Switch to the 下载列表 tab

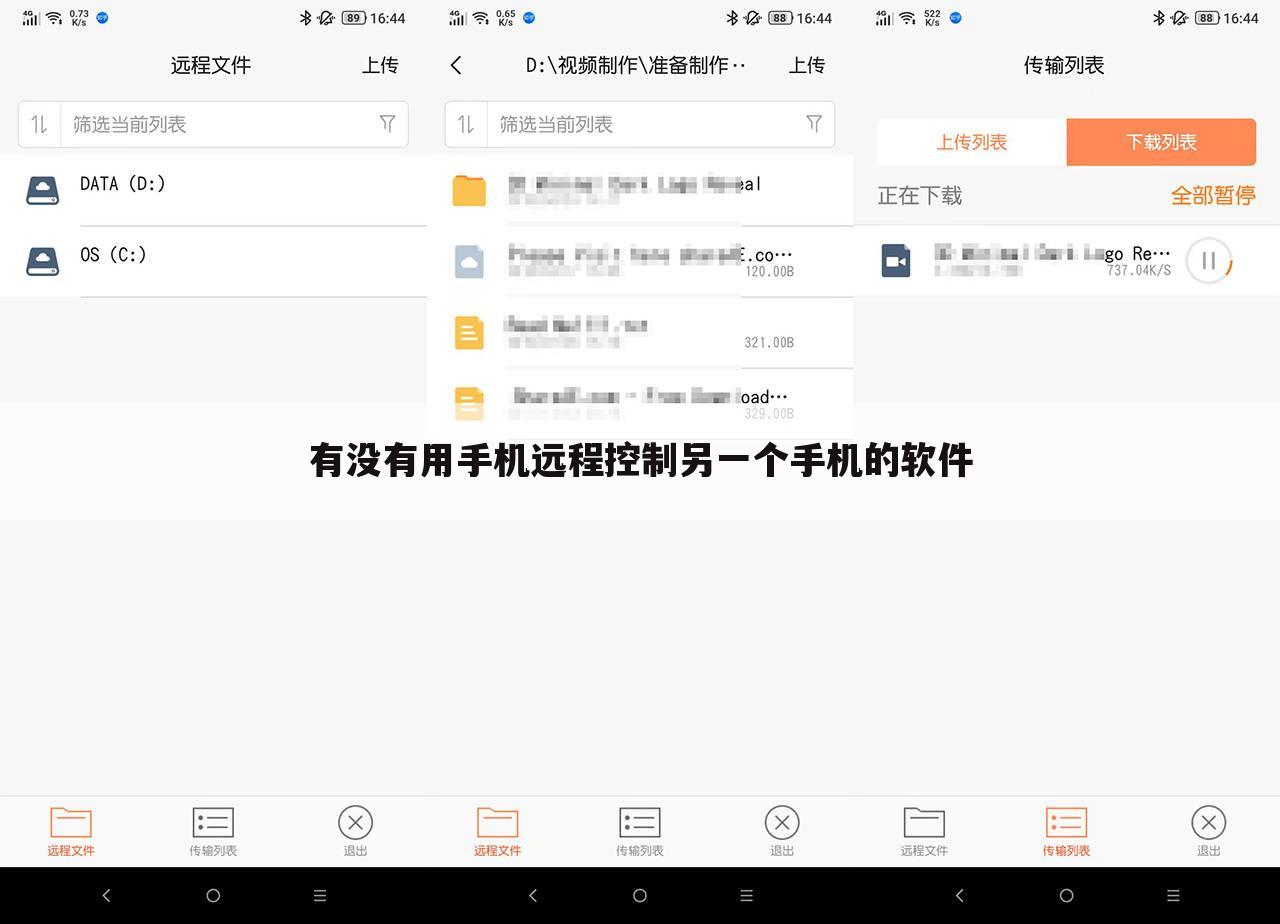pyautogui.click(x=1161, y=142)
